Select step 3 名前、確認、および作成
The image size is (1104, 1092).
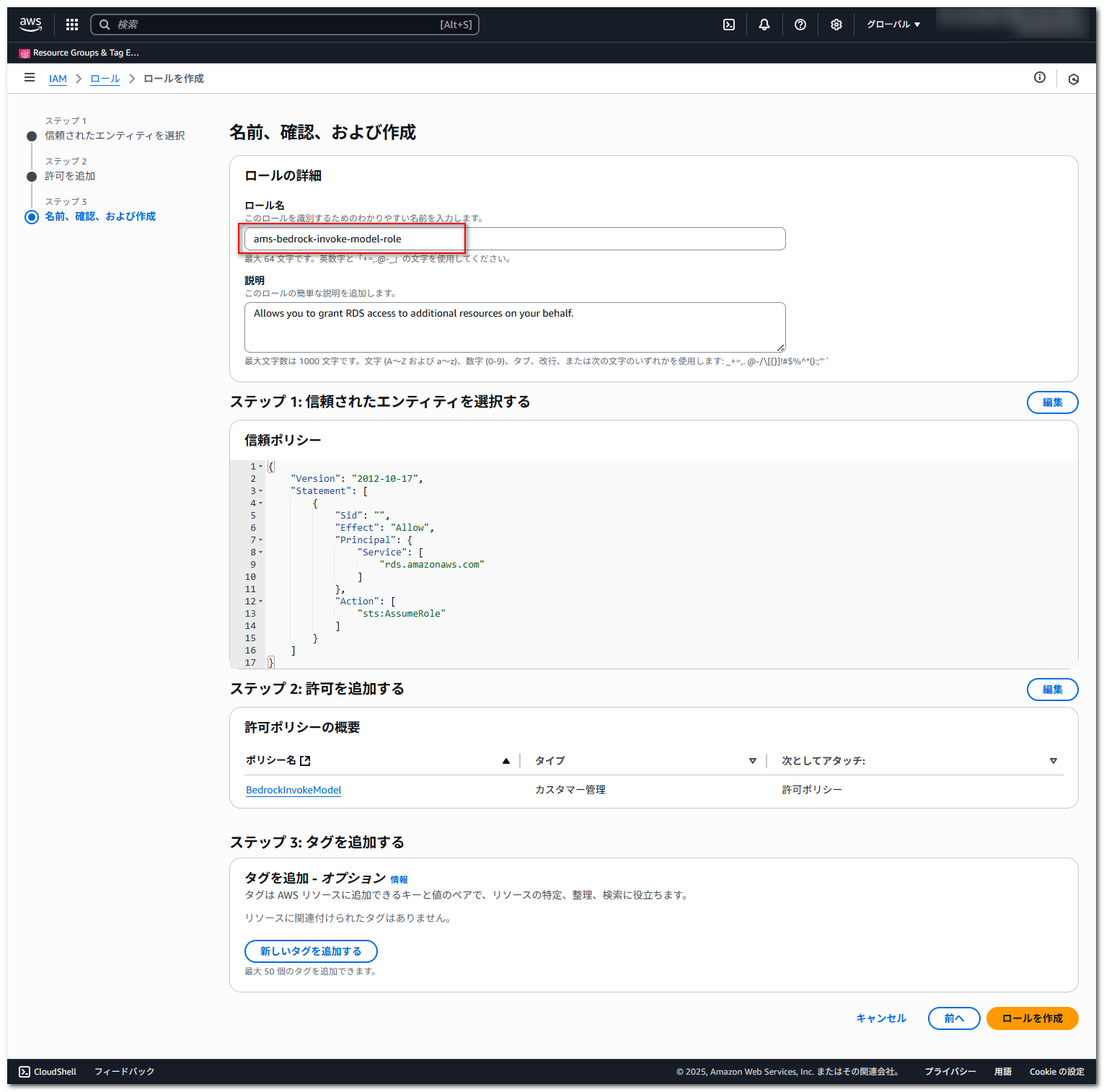100,216
